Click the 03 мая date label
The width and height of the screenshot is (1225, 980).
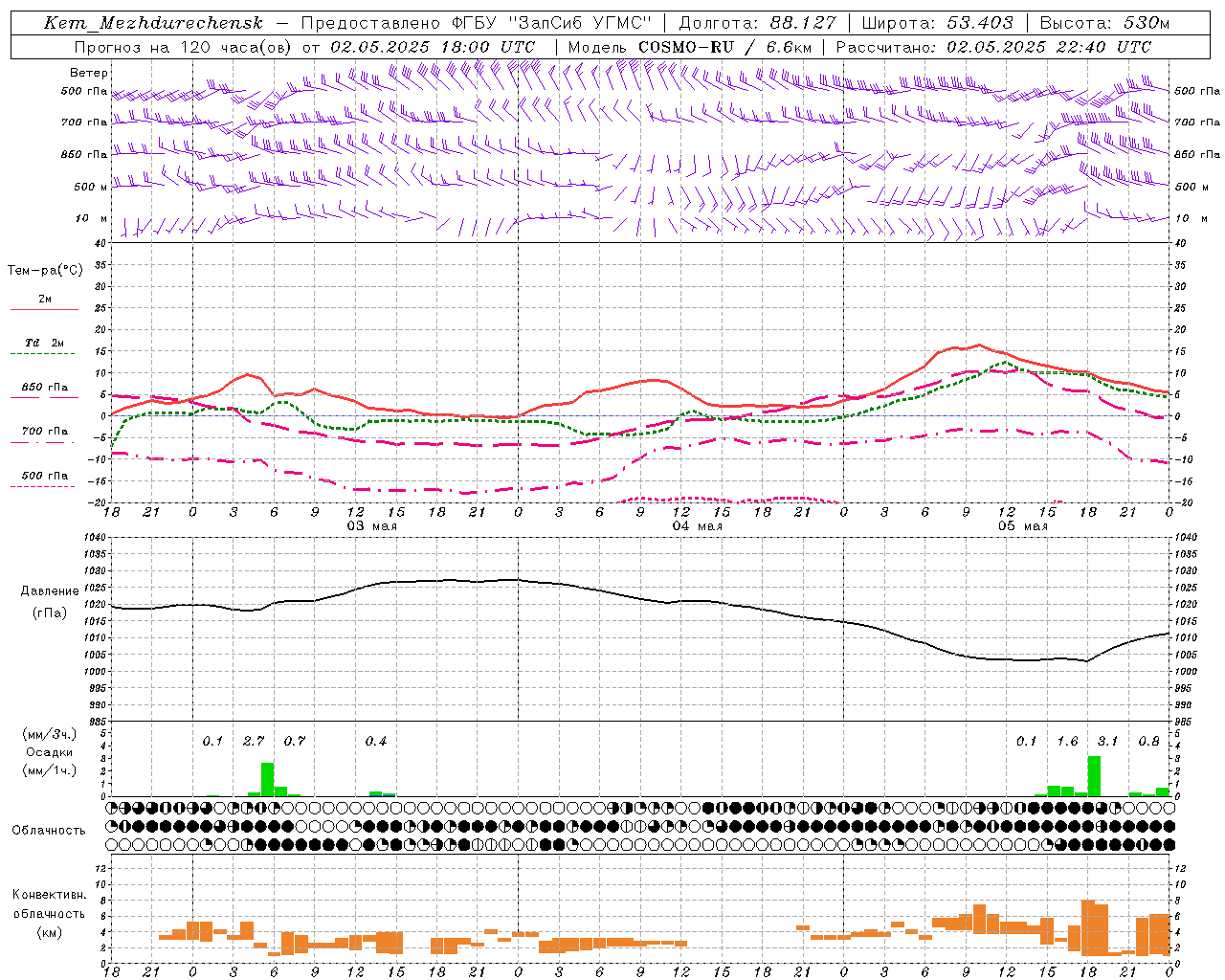[x=372, y=526]
